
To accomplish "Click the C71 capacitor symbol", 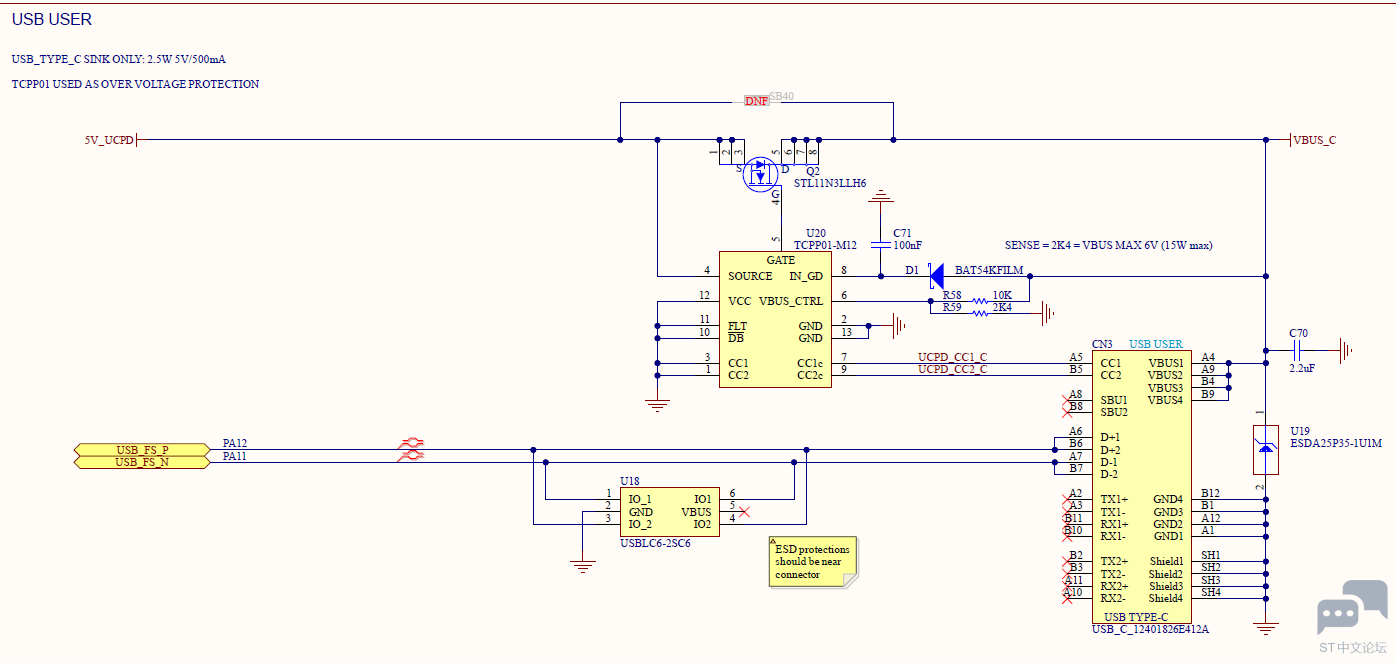I will [880, 244].
